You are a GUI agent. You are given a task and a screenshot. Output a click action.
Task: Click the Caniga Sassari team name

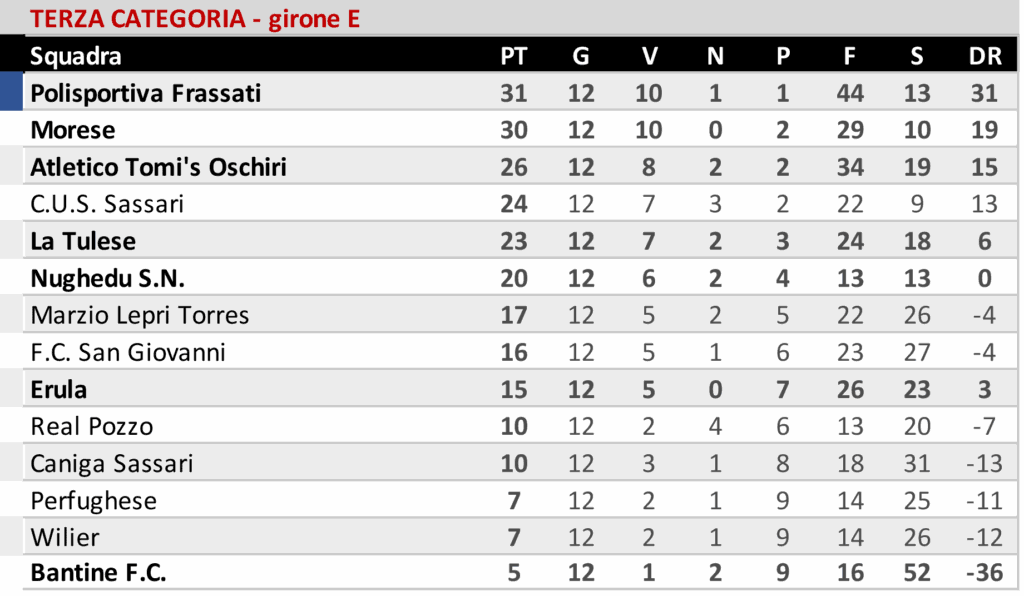[112, 463]
